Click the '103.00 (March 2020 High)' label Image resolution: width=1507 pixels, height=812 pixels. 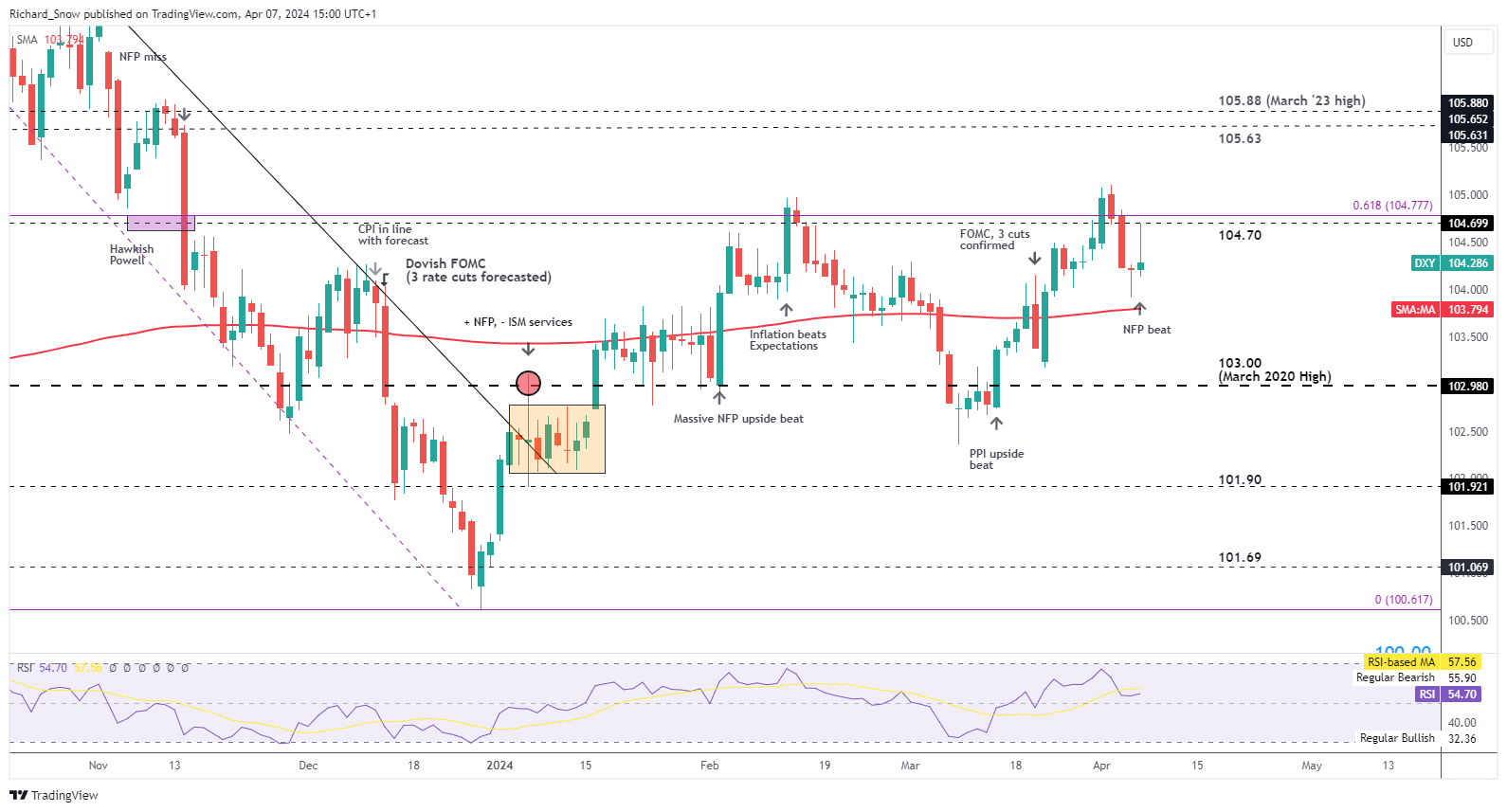click(x=1275, y=370)
